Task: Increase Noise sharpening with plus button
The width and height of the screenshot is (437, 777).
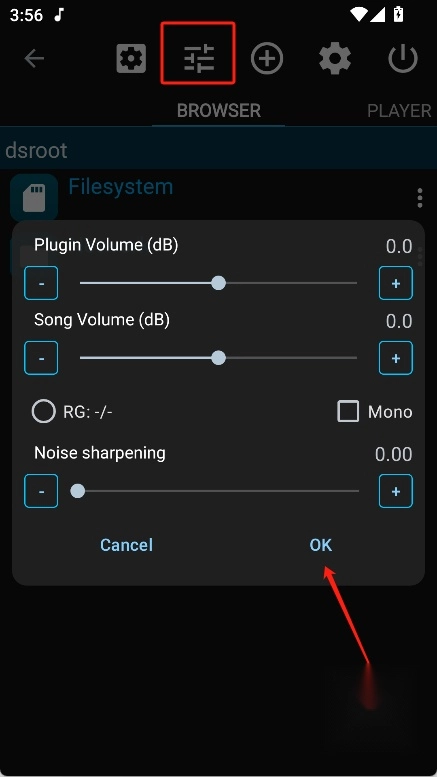Action: (x=396, y=491)
